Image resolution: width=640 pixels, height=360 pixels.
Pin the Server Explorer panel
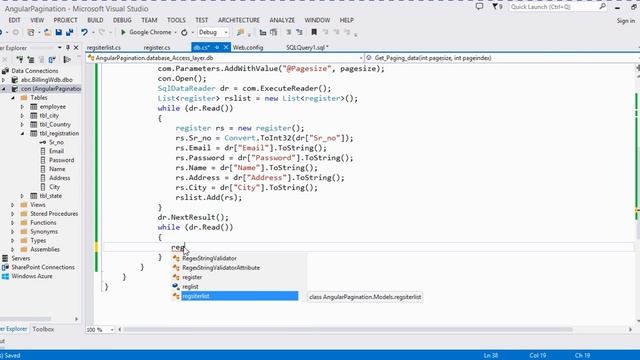(x=68, y=48)
